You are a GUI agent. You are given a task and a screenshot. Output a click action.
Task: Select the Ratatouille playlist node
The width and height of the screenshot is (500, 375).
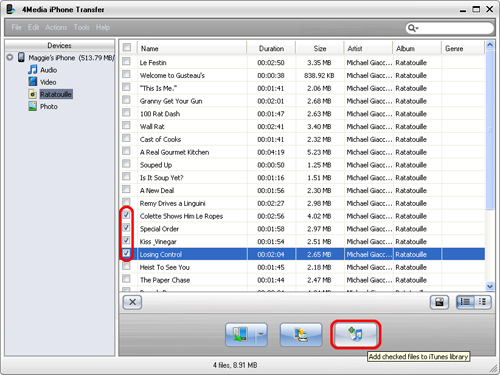(56, 94)
